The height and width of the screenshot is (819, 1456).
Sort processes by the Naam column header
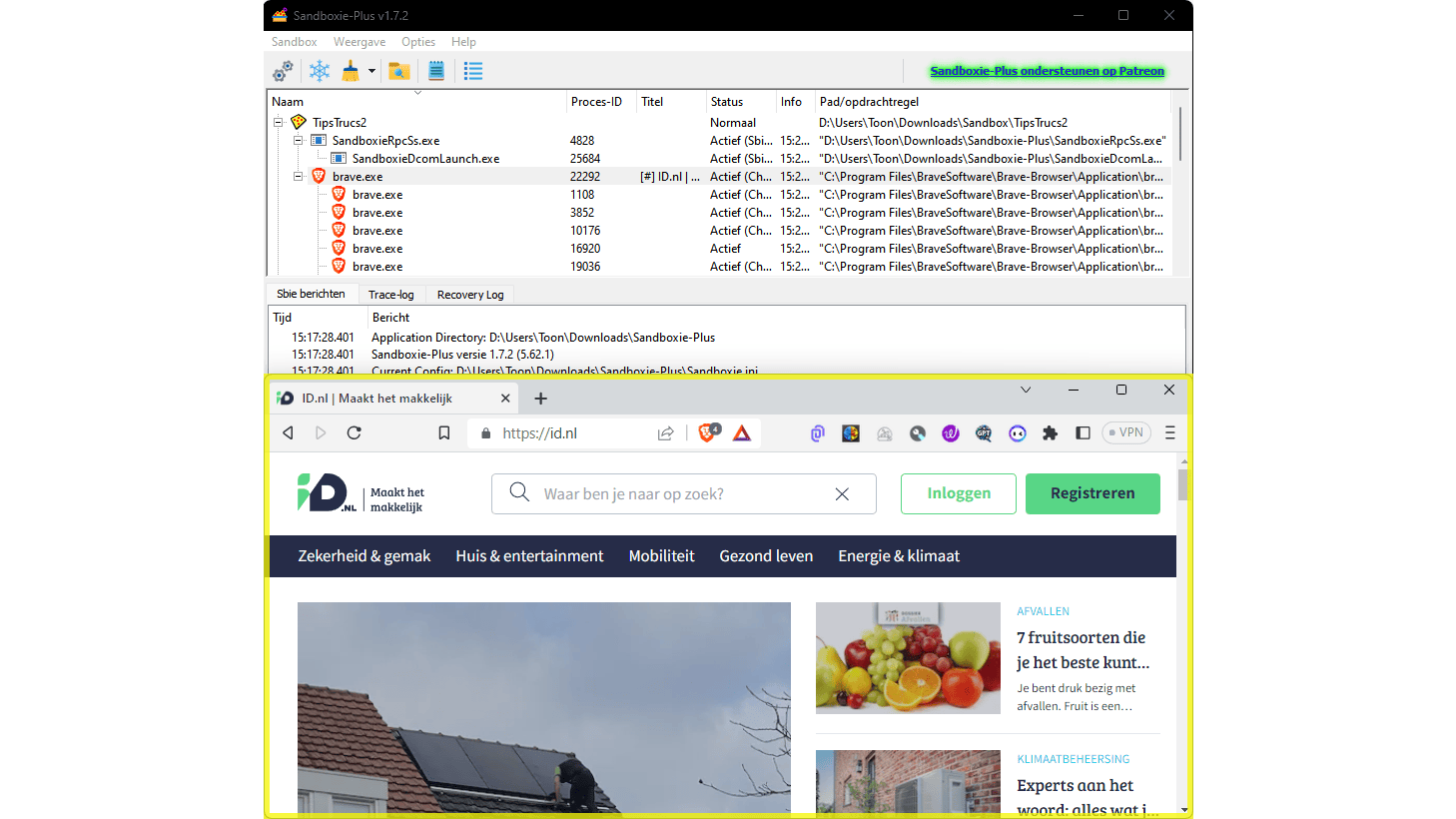tap(417, 102)
